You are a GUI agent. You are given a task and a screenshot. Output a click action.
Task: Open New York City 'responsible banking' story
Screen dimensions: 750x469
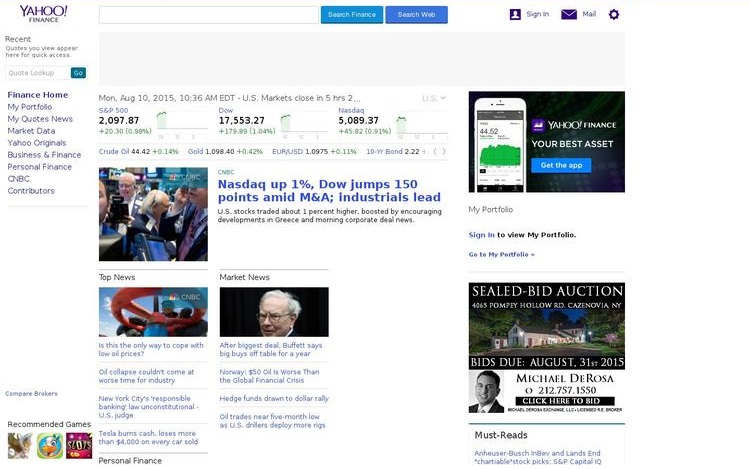(x=149, y=407)
